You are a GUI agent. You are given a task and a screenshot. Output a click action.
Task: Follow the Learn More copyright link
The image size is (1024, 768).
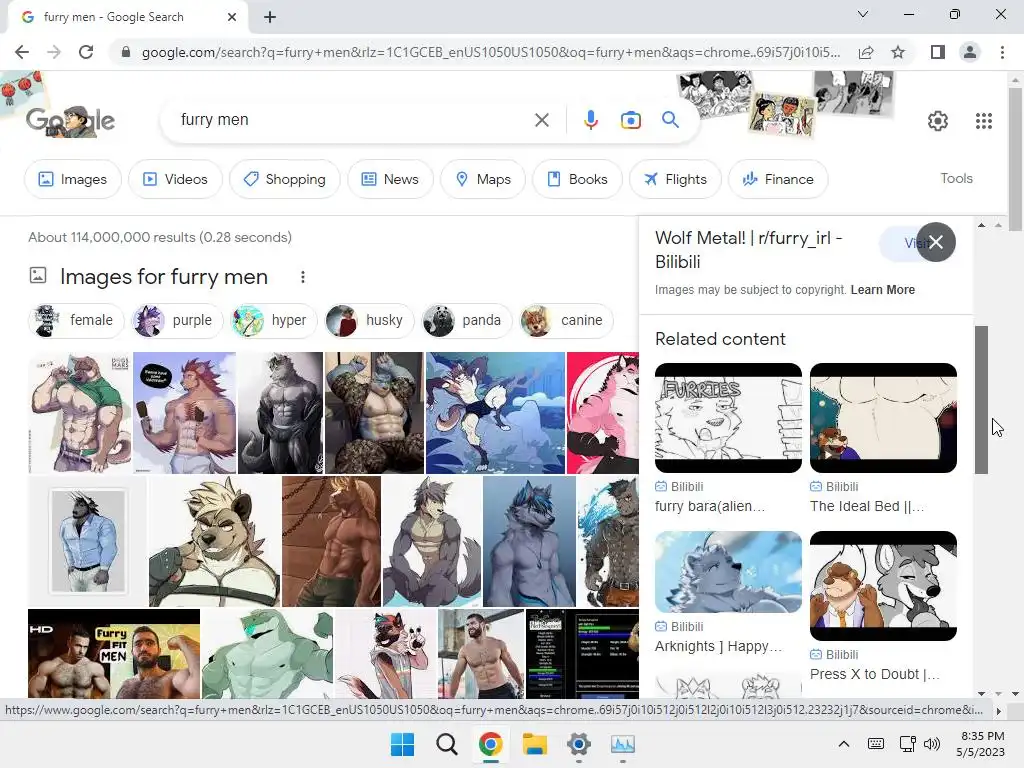(x=882, y=290)
